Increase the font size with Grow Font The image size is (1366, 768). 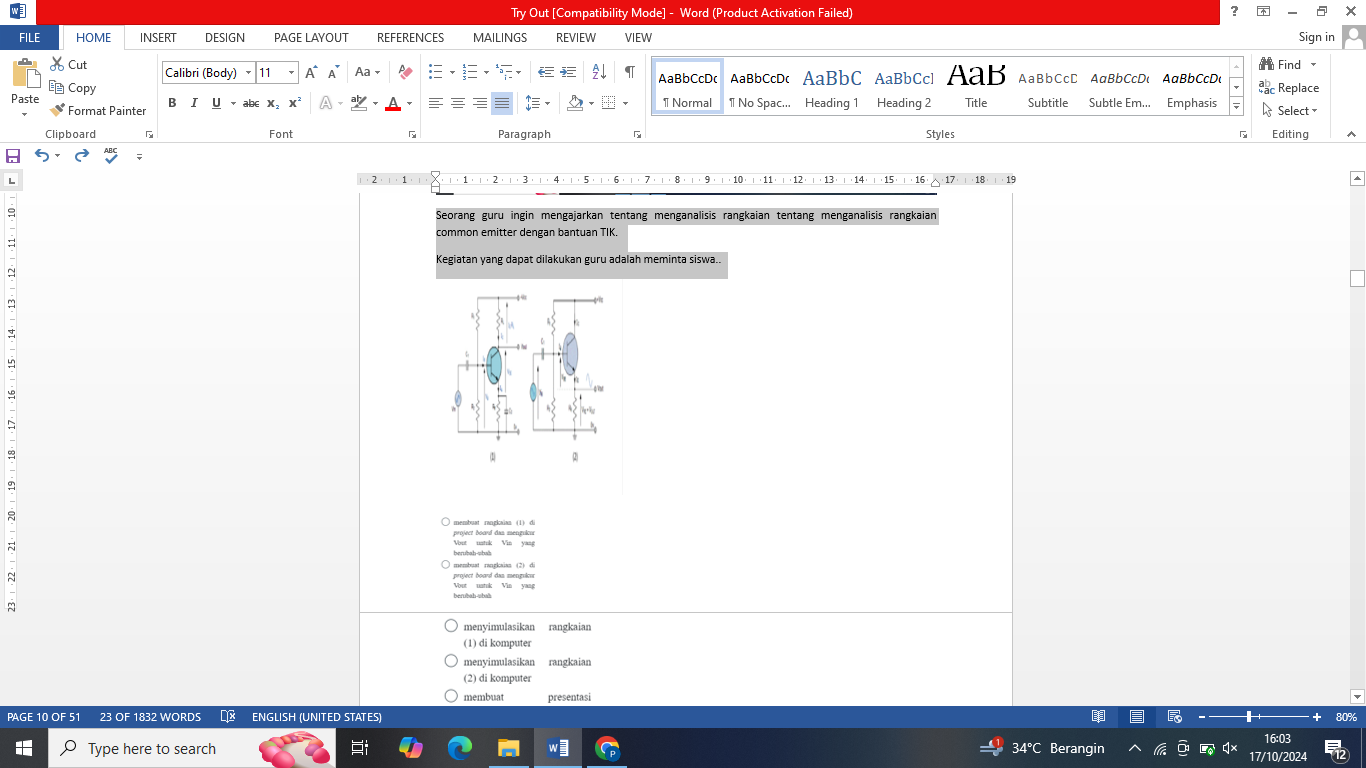(x=311, y=72)
